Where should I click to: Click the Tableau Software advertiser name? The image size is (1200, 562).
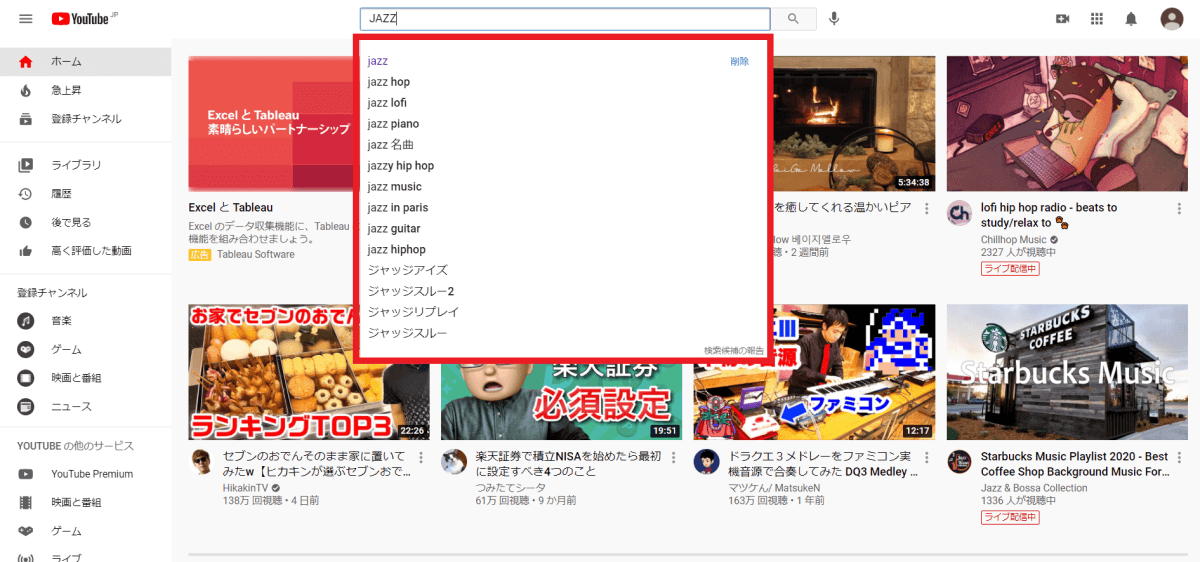coord(256,255)
